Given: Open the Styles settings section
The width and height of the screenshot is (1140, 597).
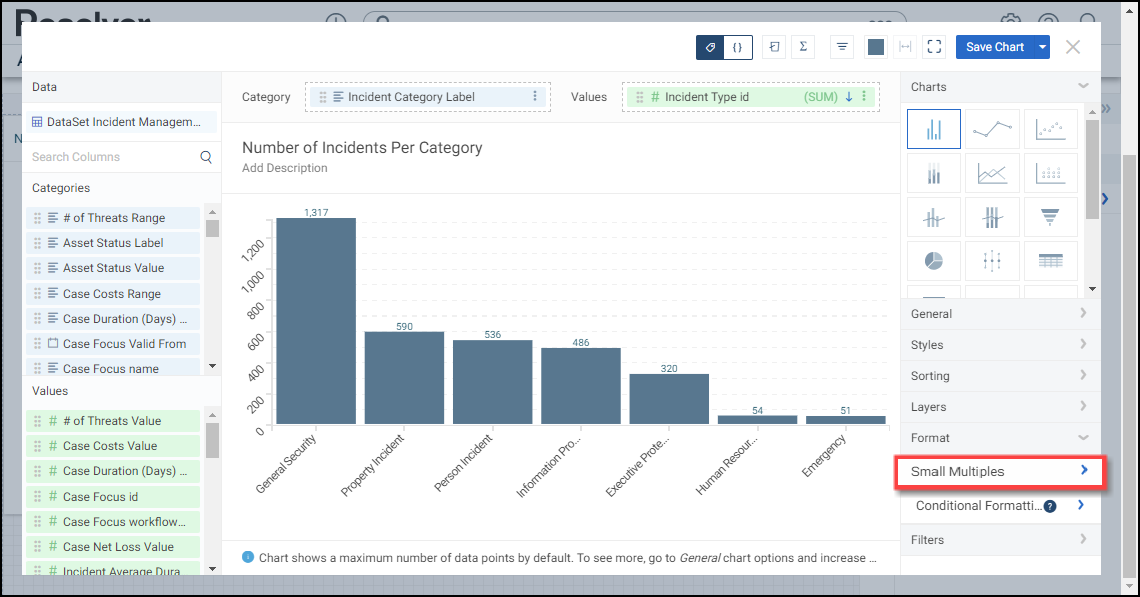Looking at the screenshot, I should (1000, 345).
